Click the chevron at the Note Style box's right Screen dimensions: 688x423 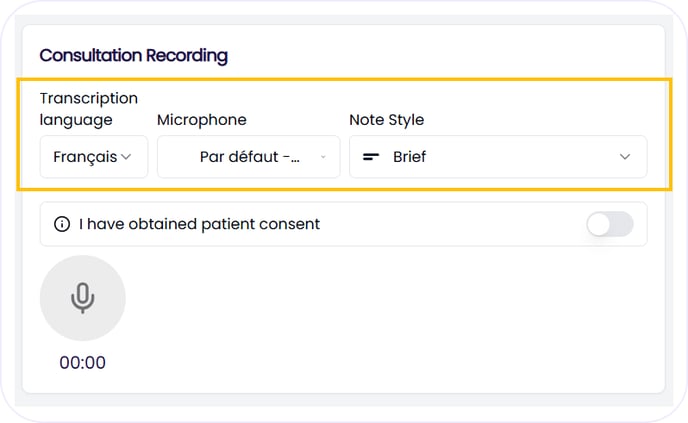(625, 157)
